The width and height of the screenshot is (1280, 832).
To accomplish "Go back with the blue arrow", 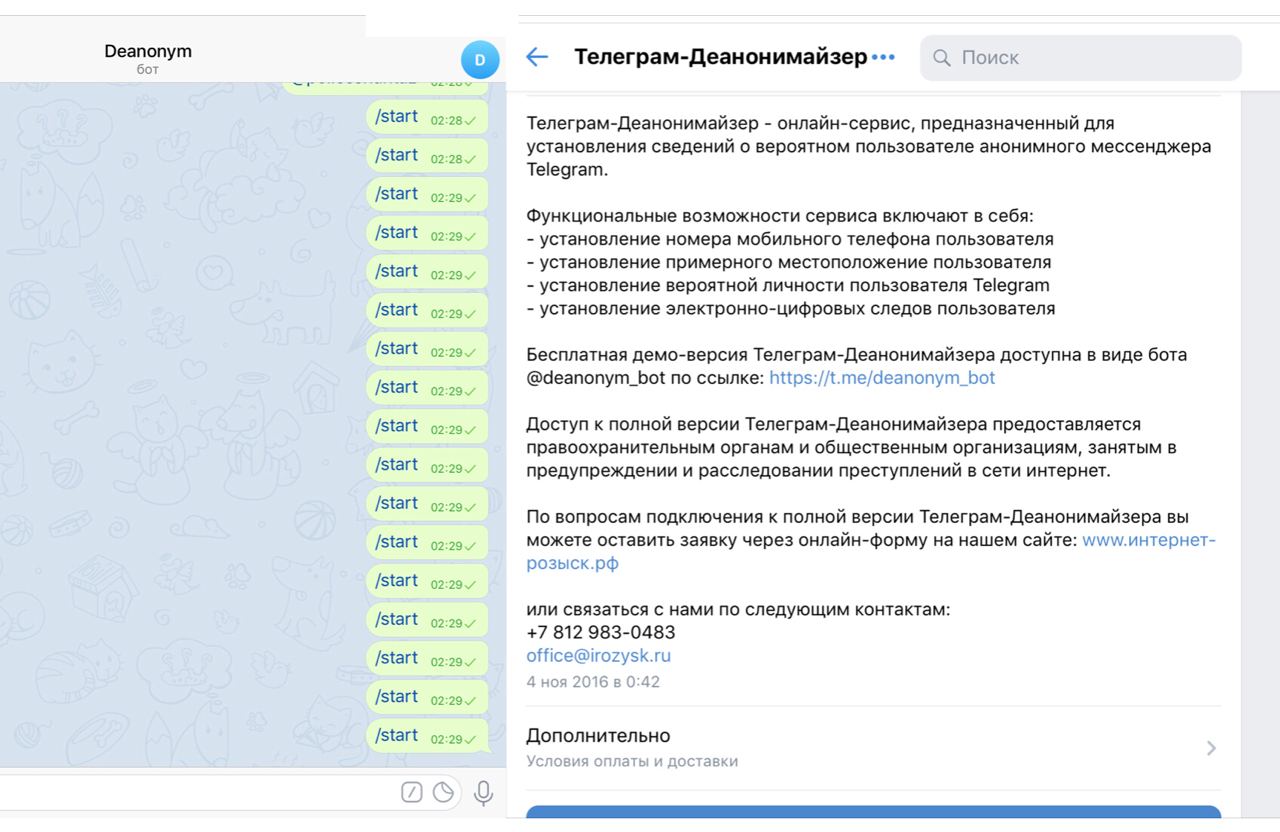I will tap(537, 57).
